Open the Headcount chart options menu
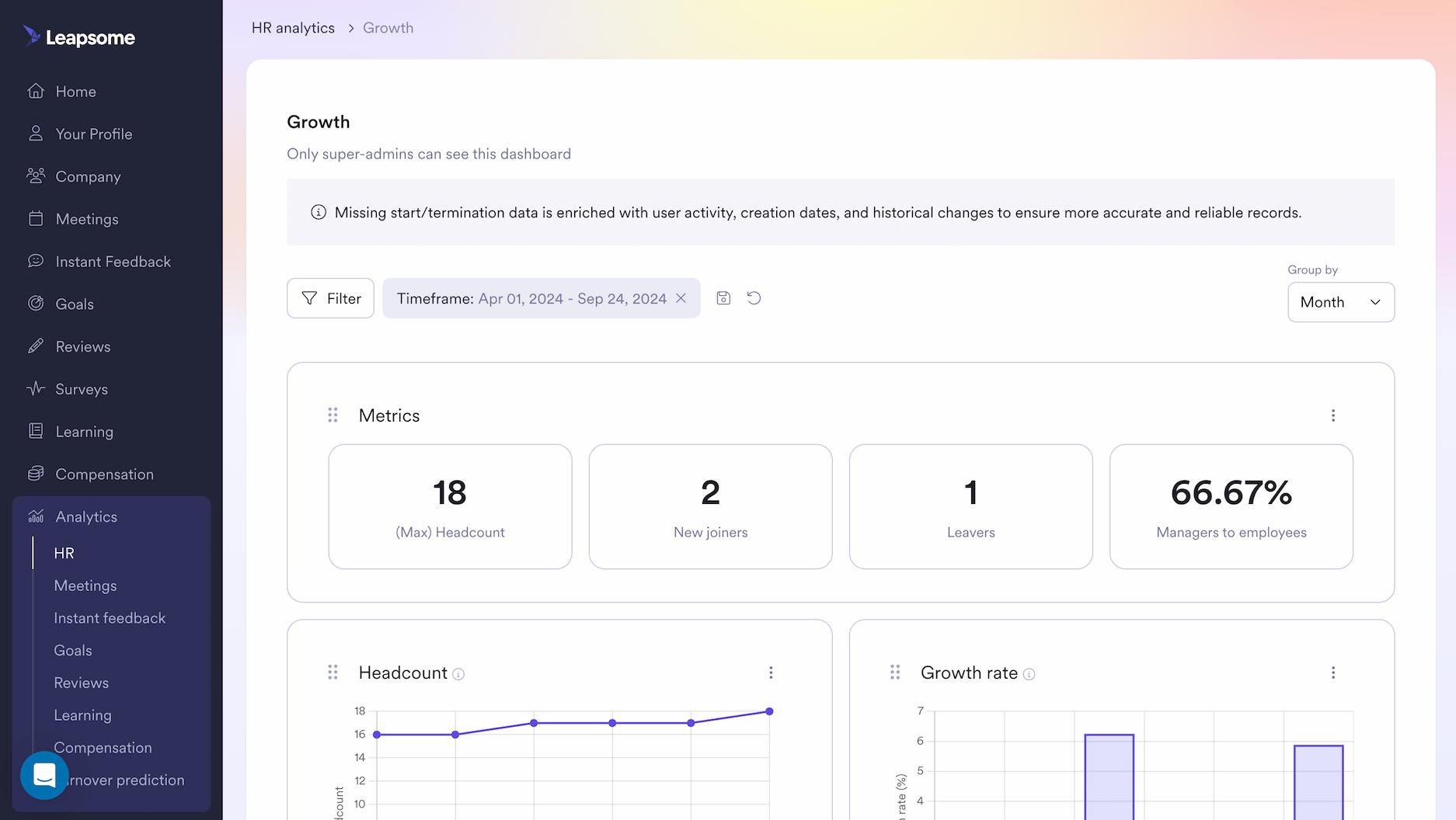This screenshot has height=820, width=1456. 771,672
